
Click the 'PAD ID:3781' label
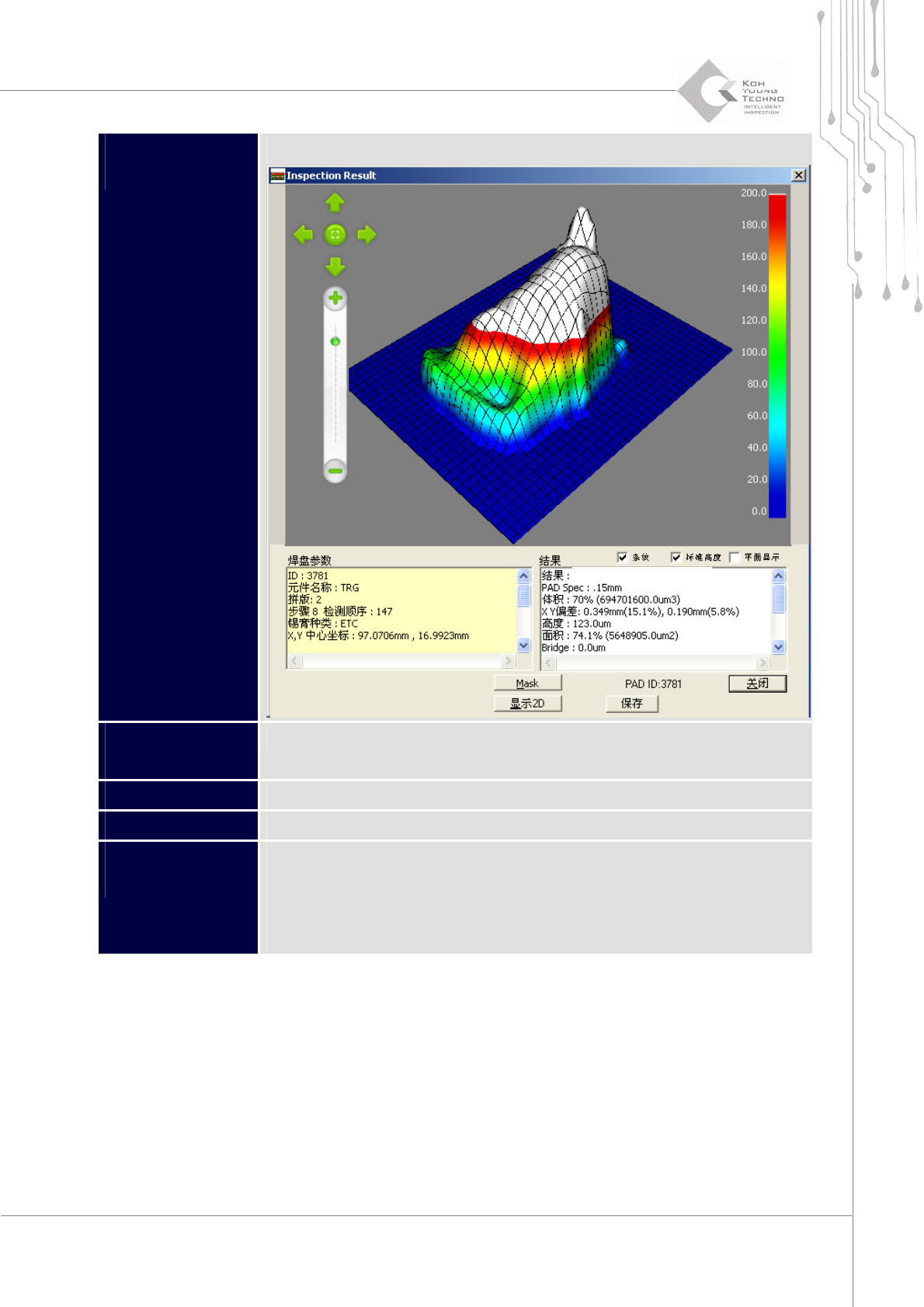654,684
